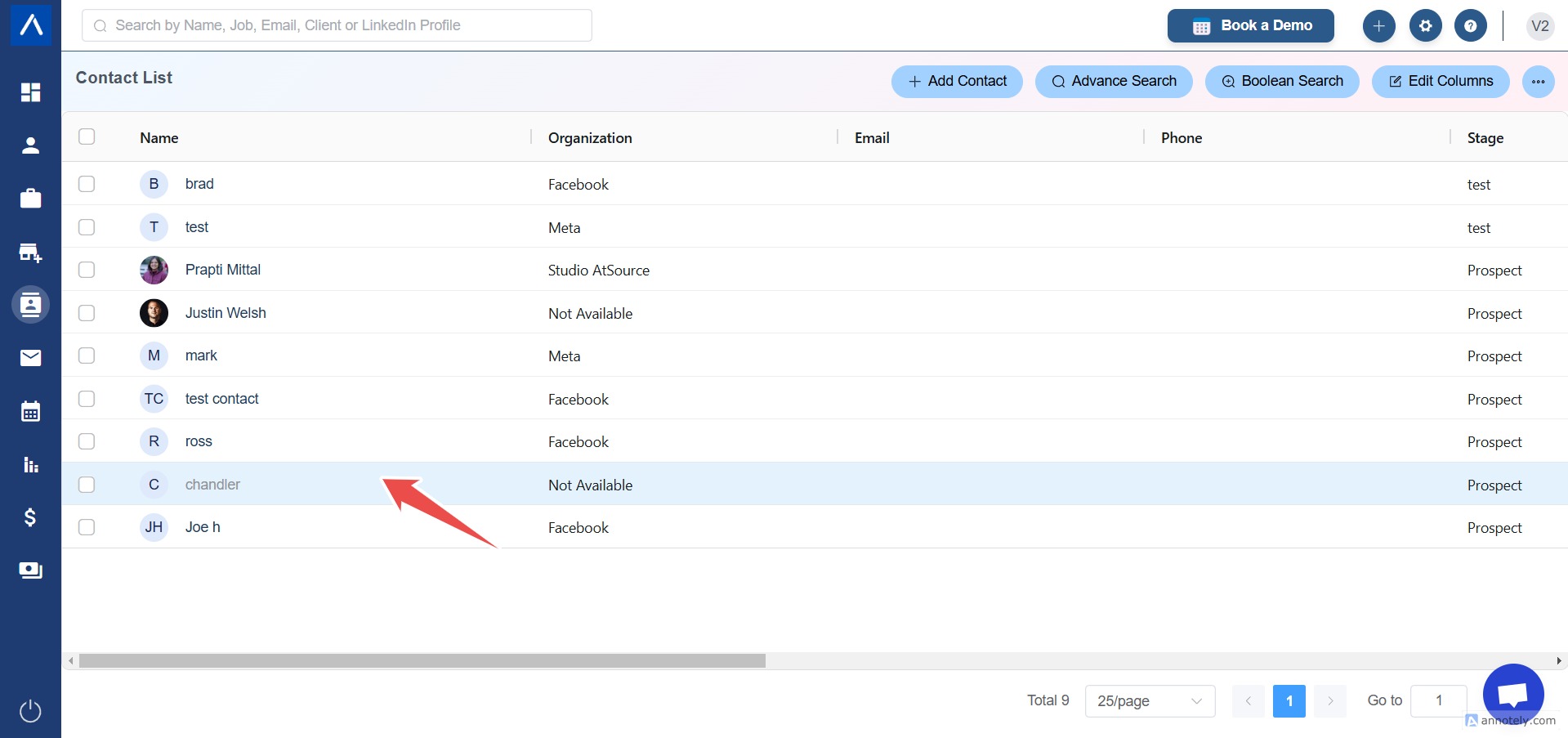
Task: Open the dashboard icon in sidebar
Action: tap(30, 92)
